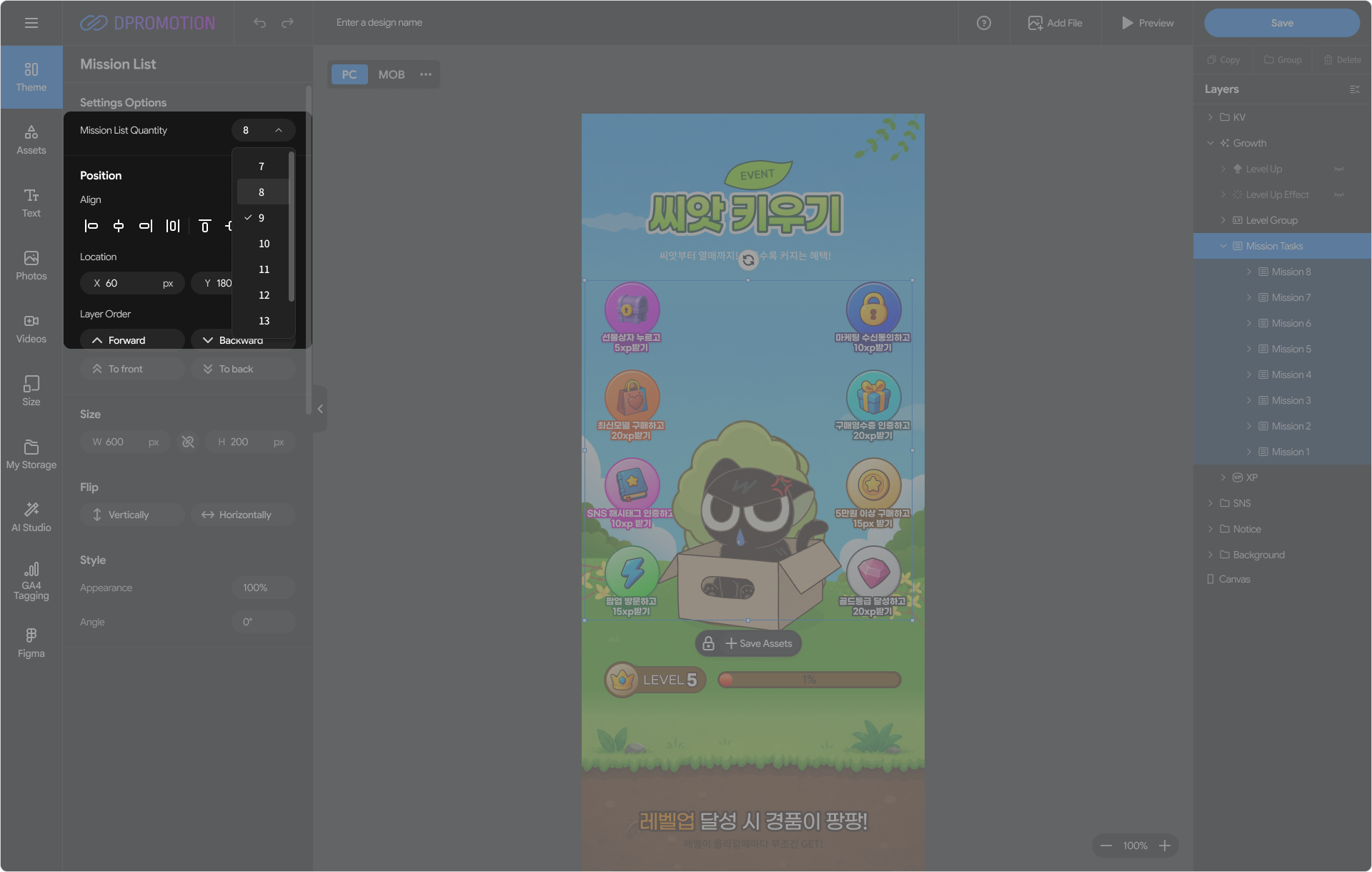Expand the XP layer

1223,477
